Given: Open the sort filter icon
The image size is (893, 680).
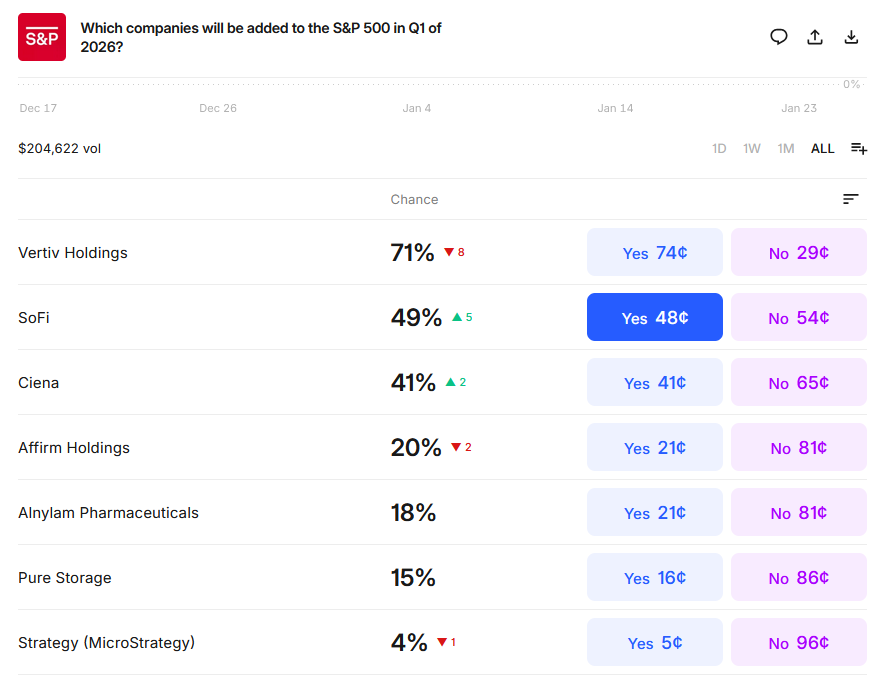Looking at the screenshot, I should pos(851,199).
